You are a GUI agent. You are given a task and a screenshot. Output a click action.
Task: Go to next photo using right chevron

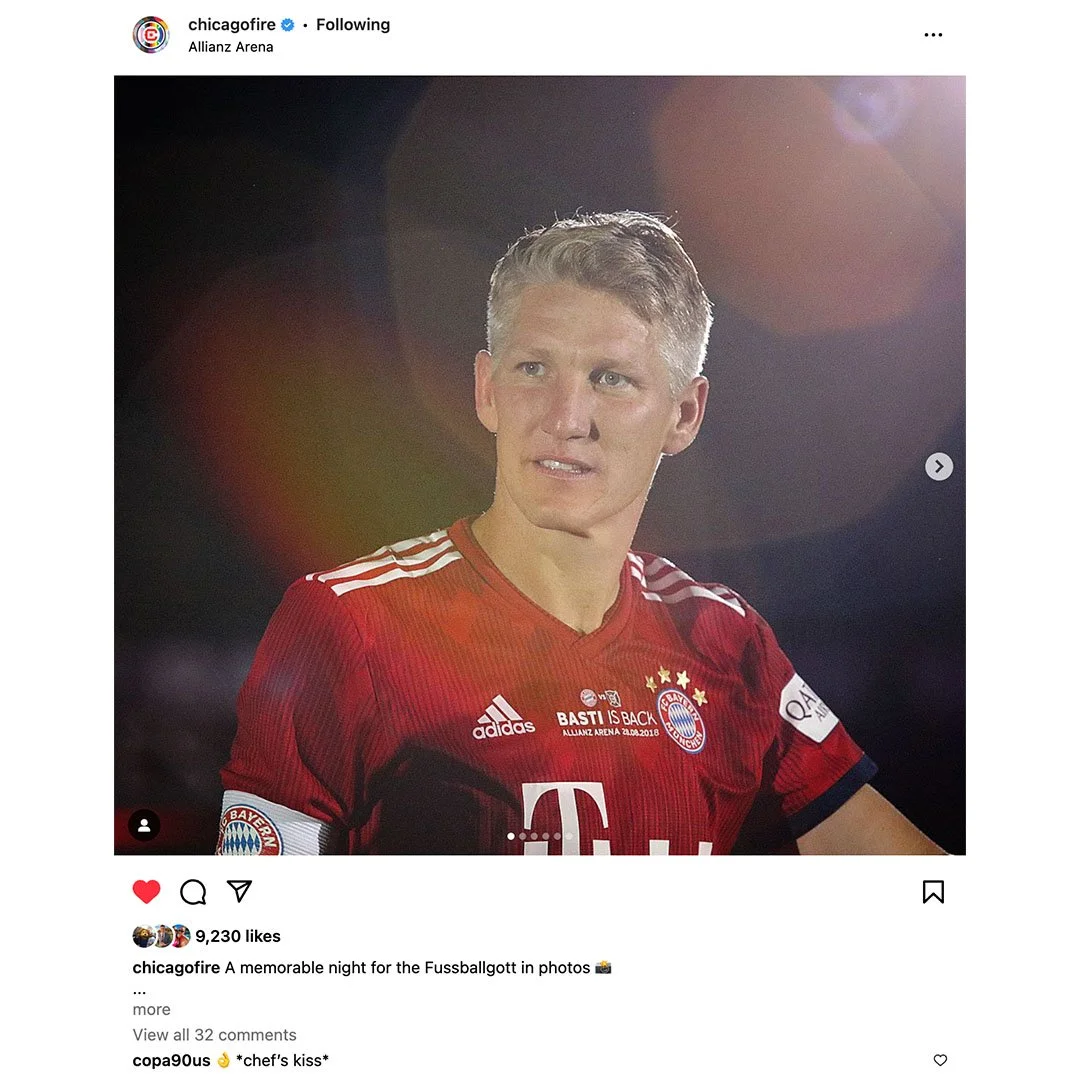939,466
